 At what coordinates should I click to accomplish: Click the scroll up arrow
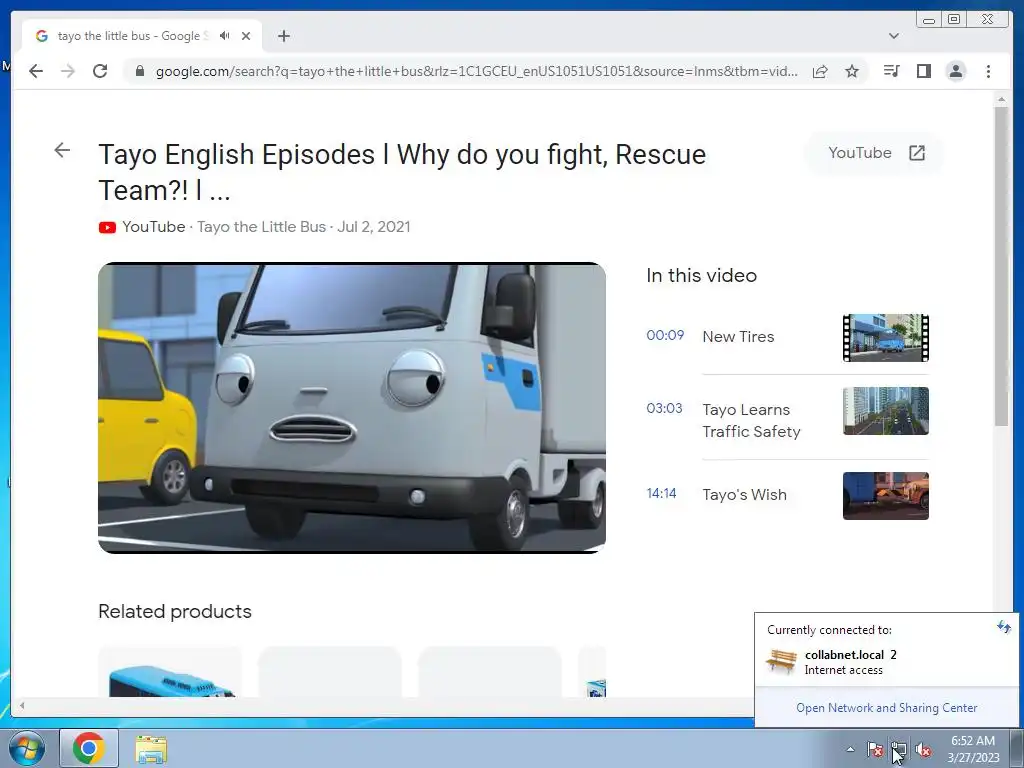[1001, 99]
